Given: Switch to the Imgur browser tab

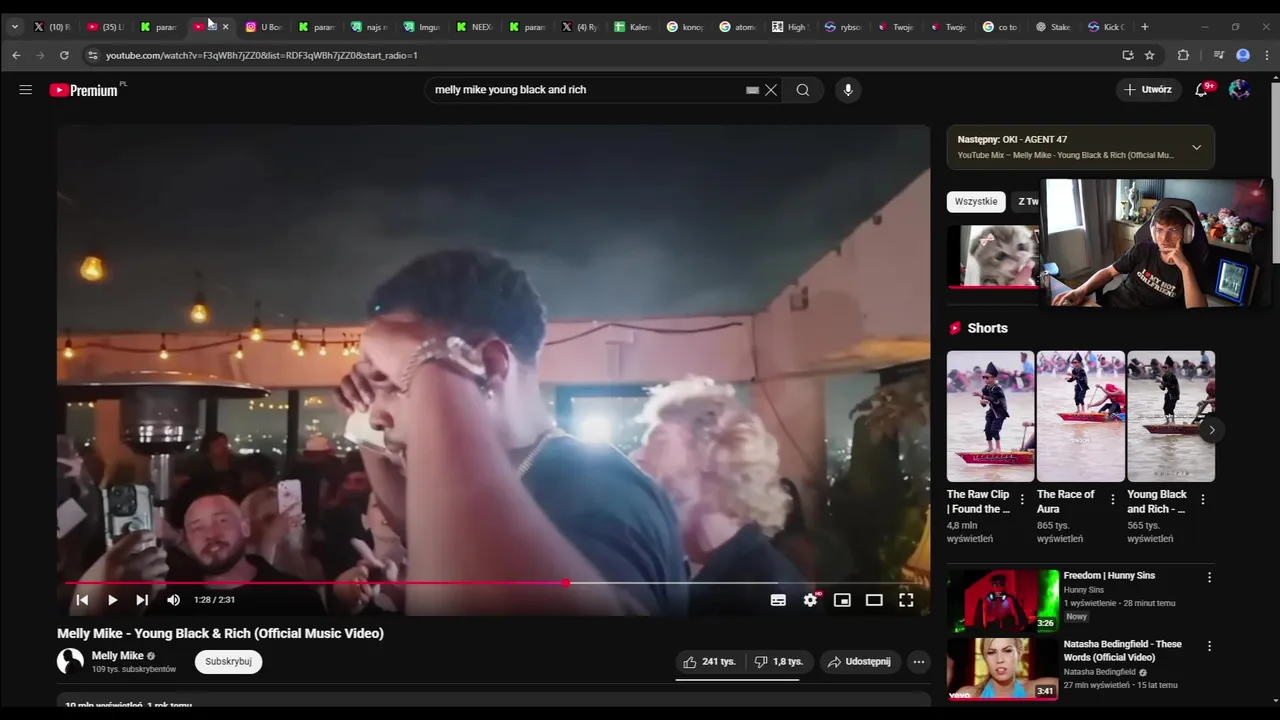Looking at the screenshot, I should pos(421,27).
